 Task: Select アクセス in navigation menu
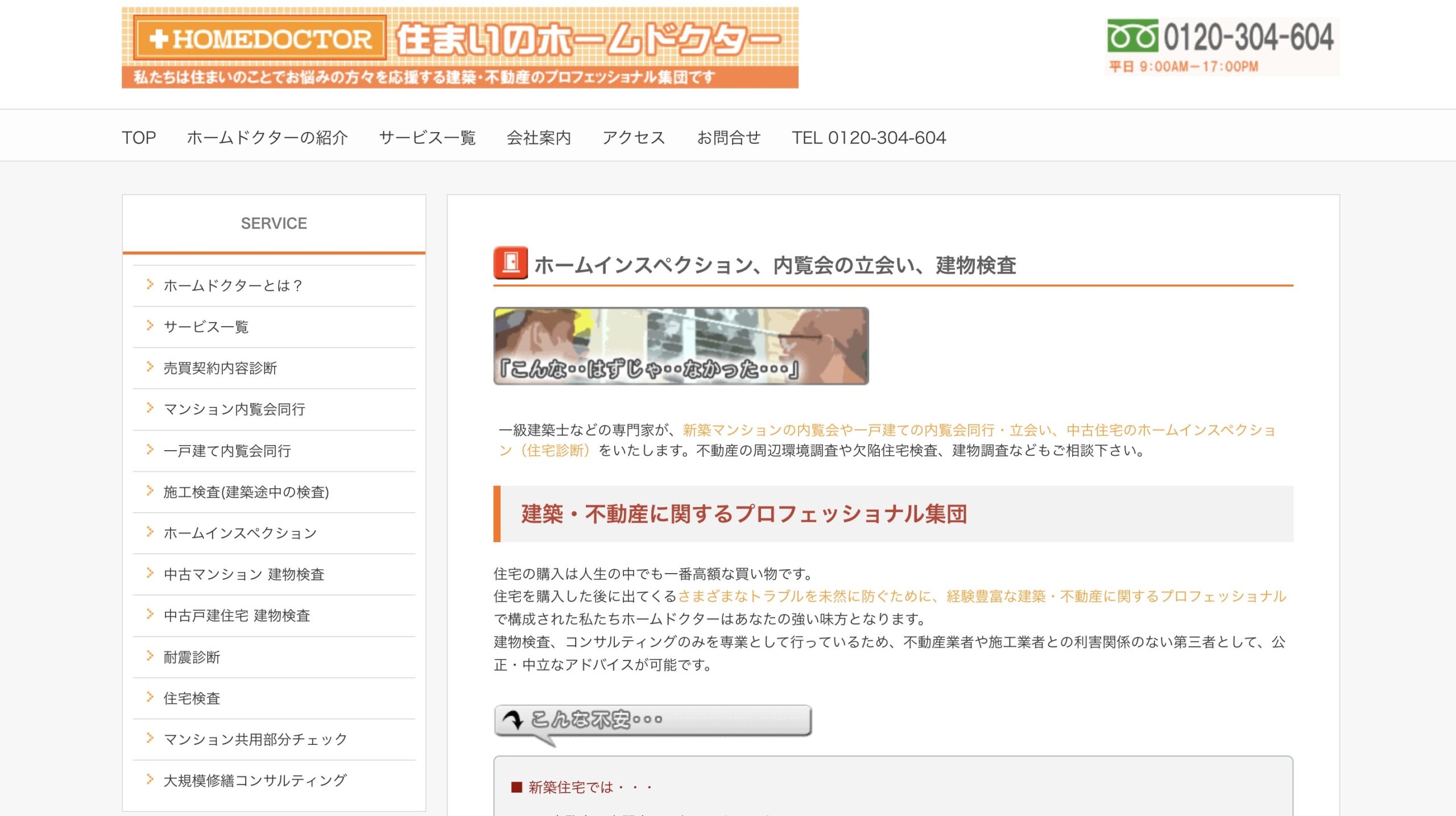(634, 138)
